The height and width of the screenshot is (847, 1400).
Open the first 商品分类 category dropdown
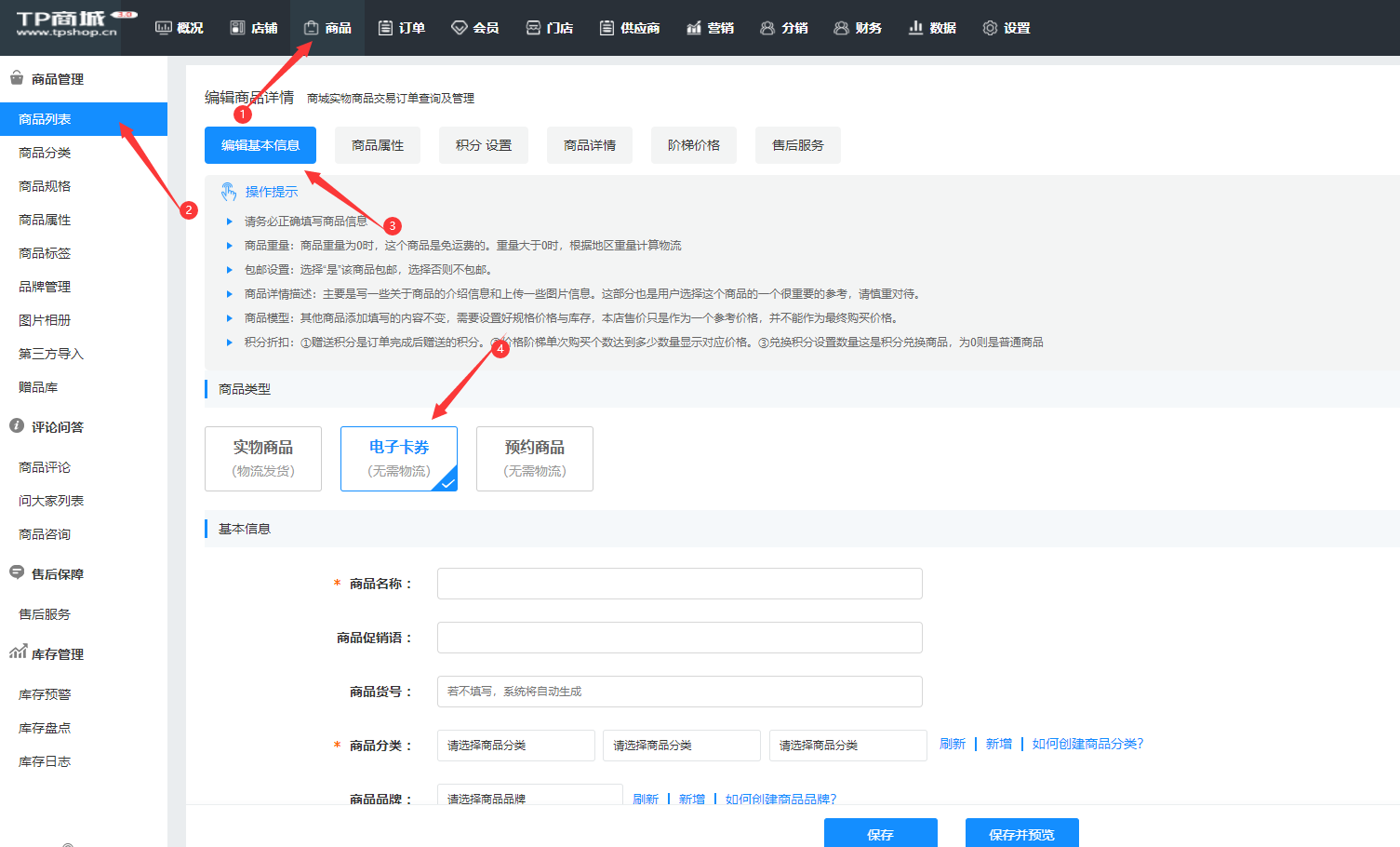[515, 745]
